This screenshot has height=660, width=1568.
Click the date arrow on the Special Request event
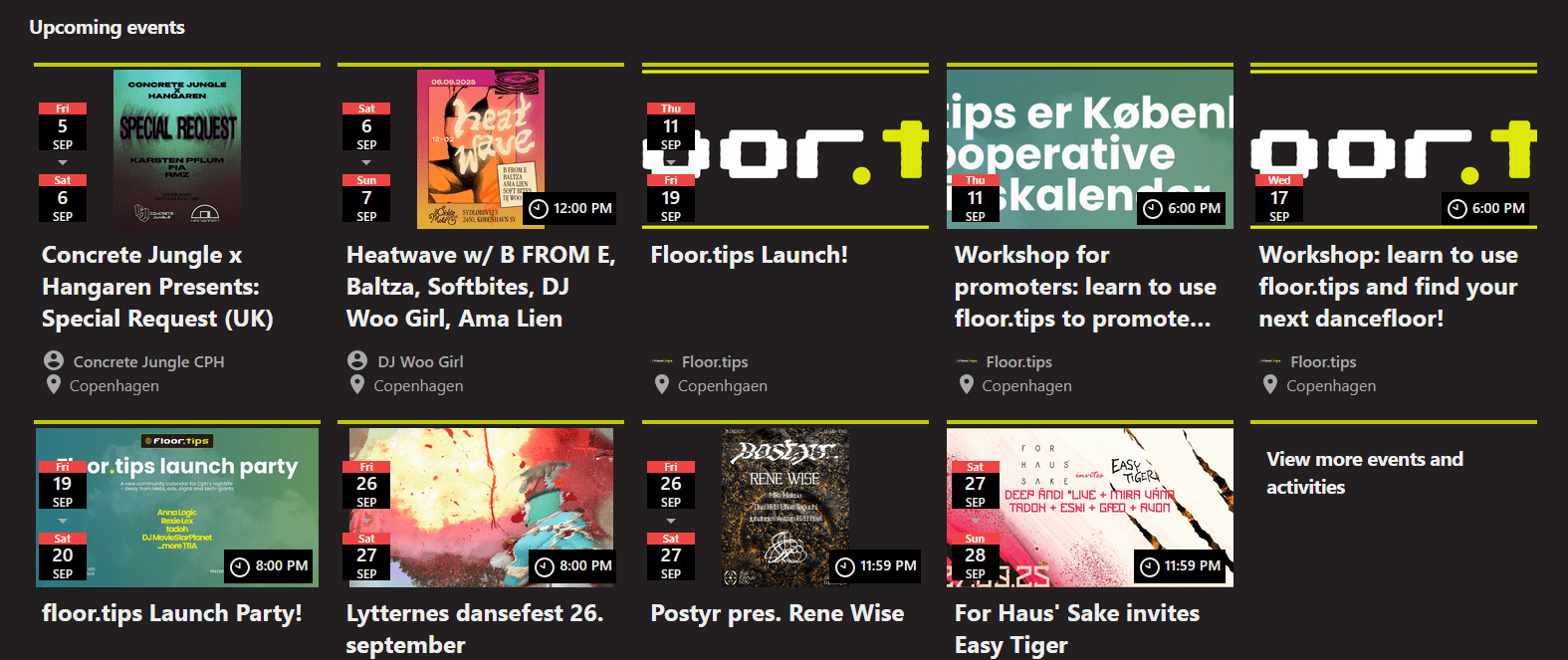coord(63,162)
